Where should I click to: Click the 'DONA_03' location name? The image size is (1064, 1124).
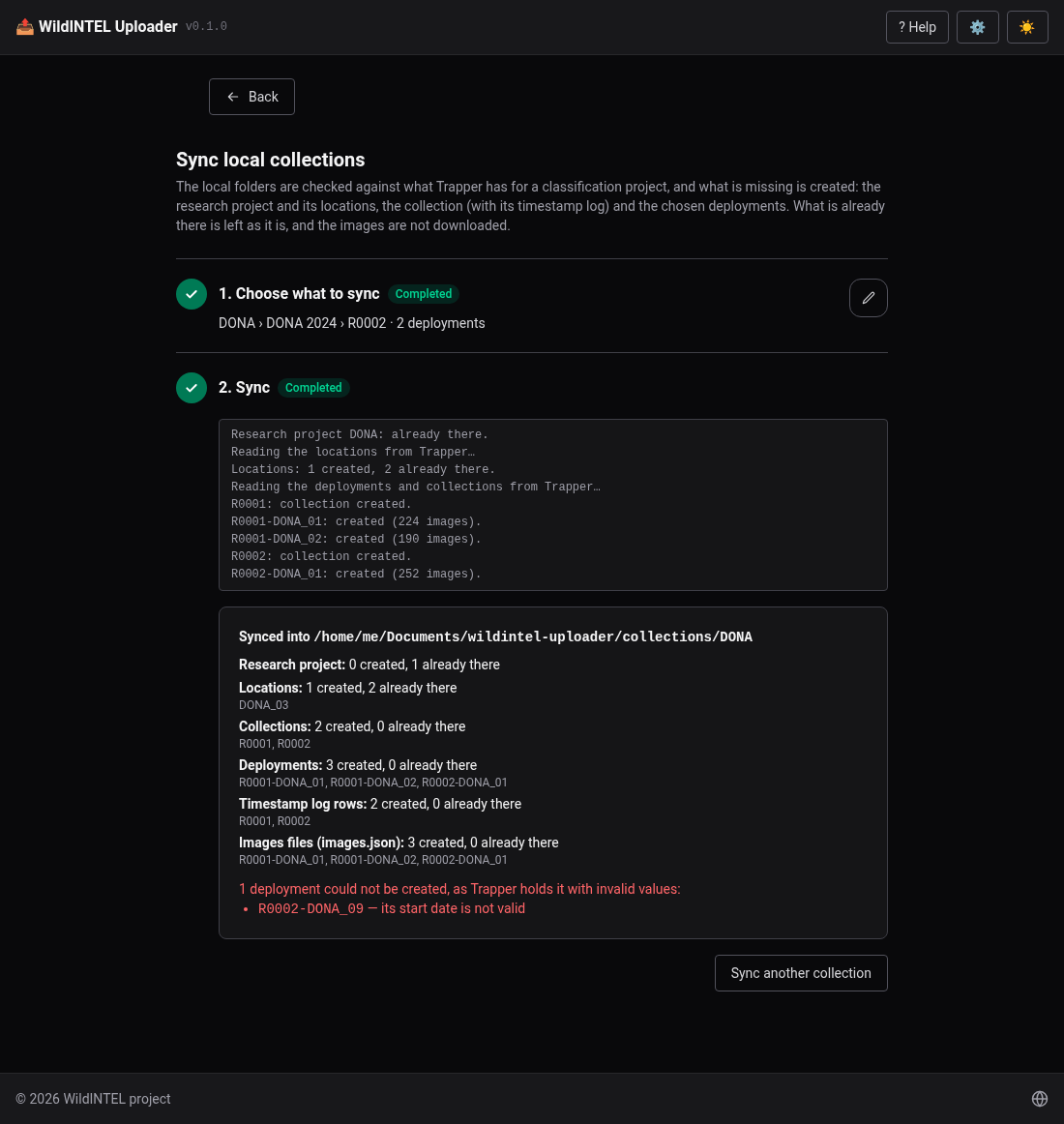(x=263, y=705)
